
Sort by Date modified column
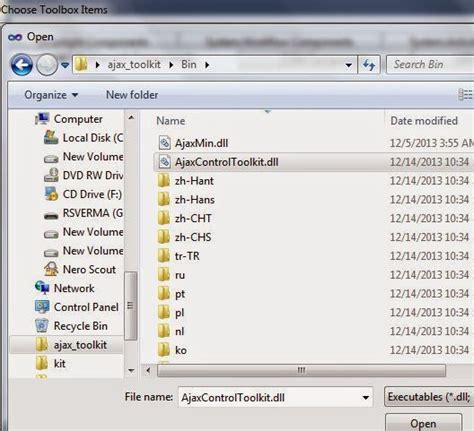point(424,121)
